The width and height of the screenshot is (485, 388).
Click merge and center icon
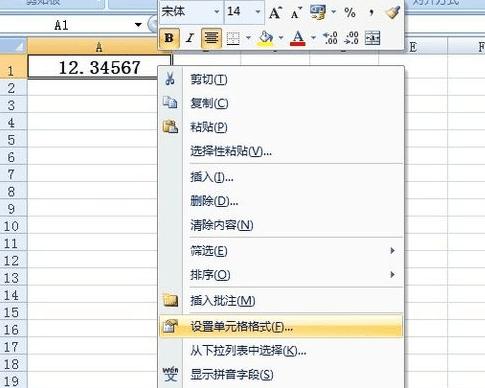(372, 38)
